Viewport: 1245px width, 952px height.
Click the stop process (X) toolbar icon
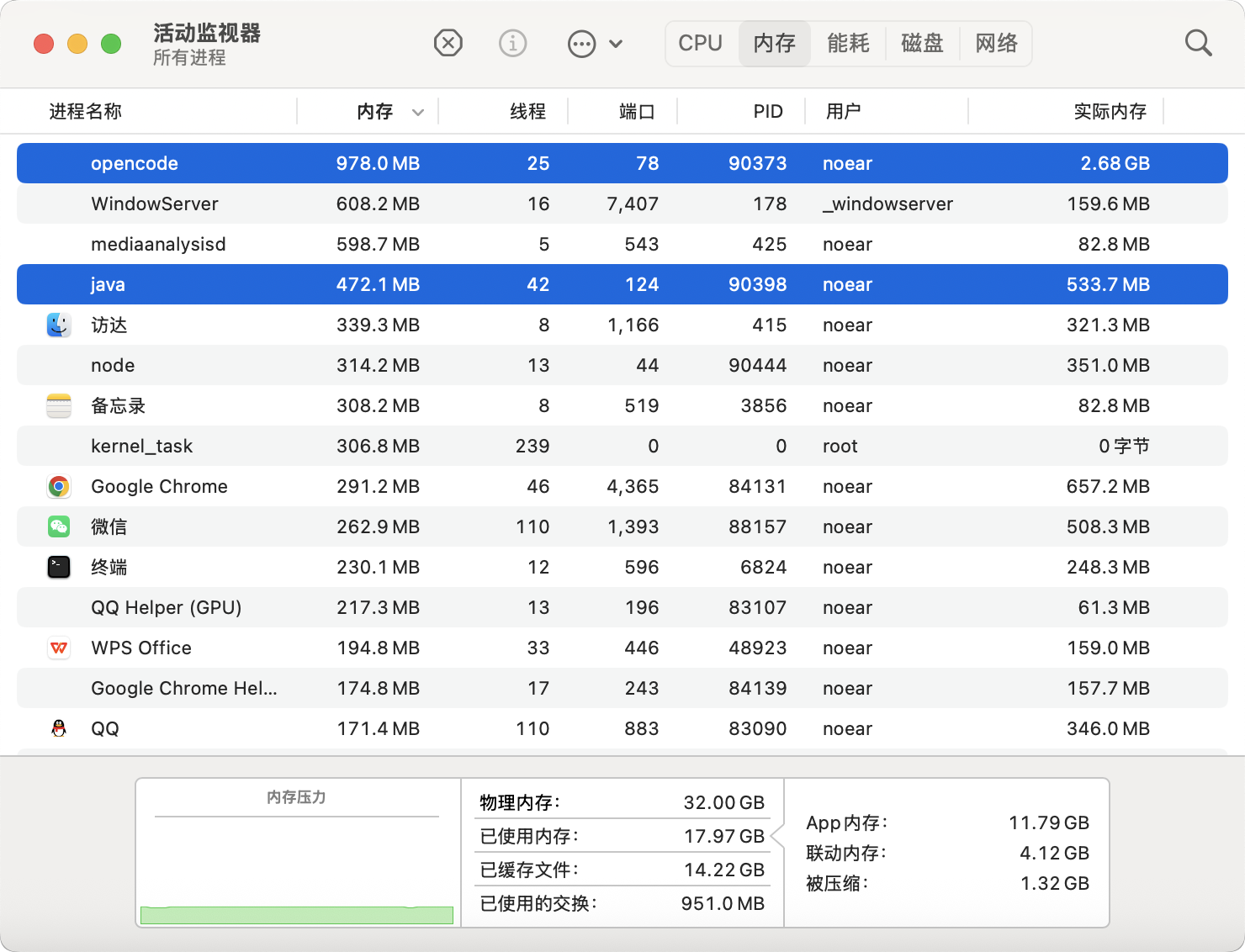(x=448, y=43)
